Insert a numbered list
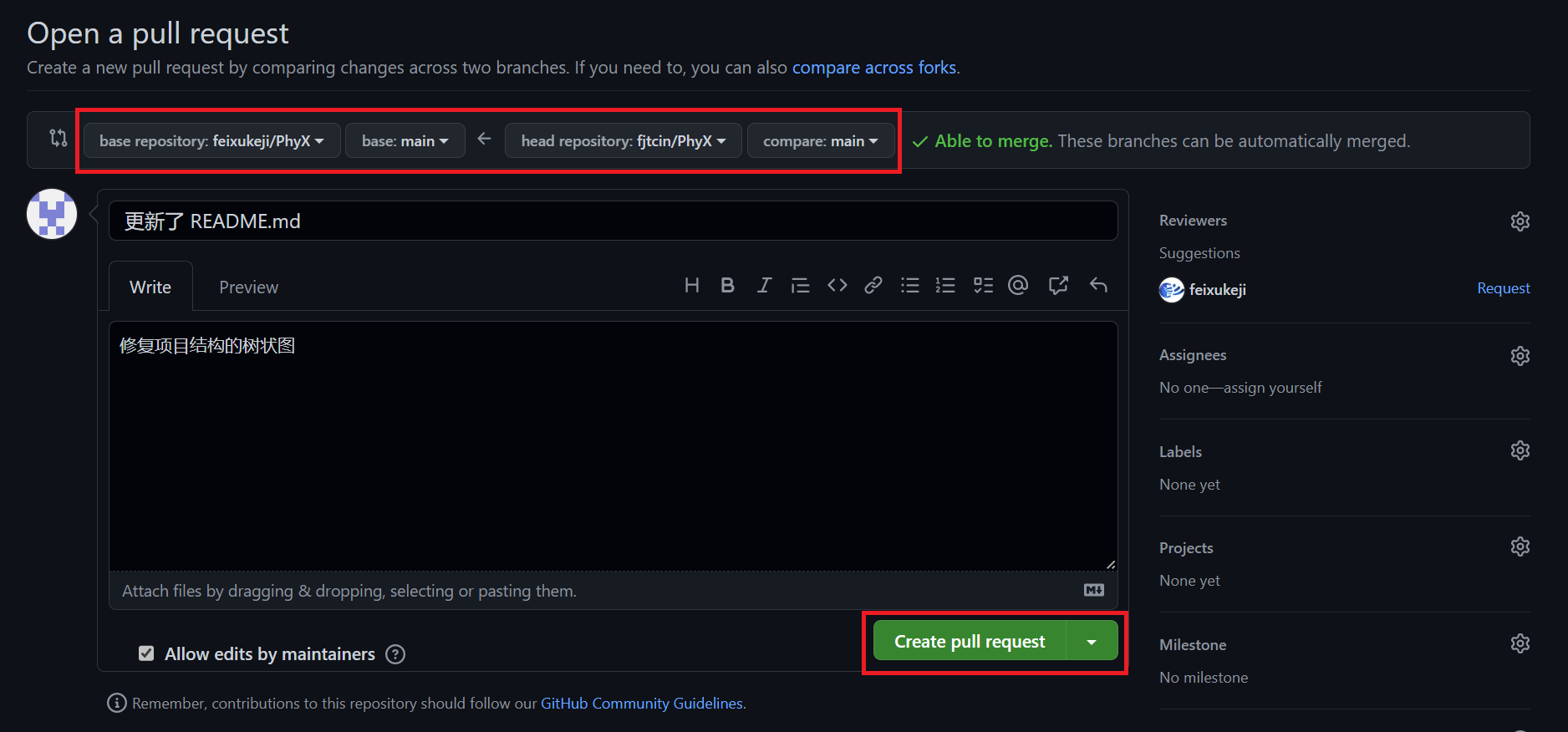This screenshot has height=732, width=1568. pyautogui.click(x=945, y=286)
